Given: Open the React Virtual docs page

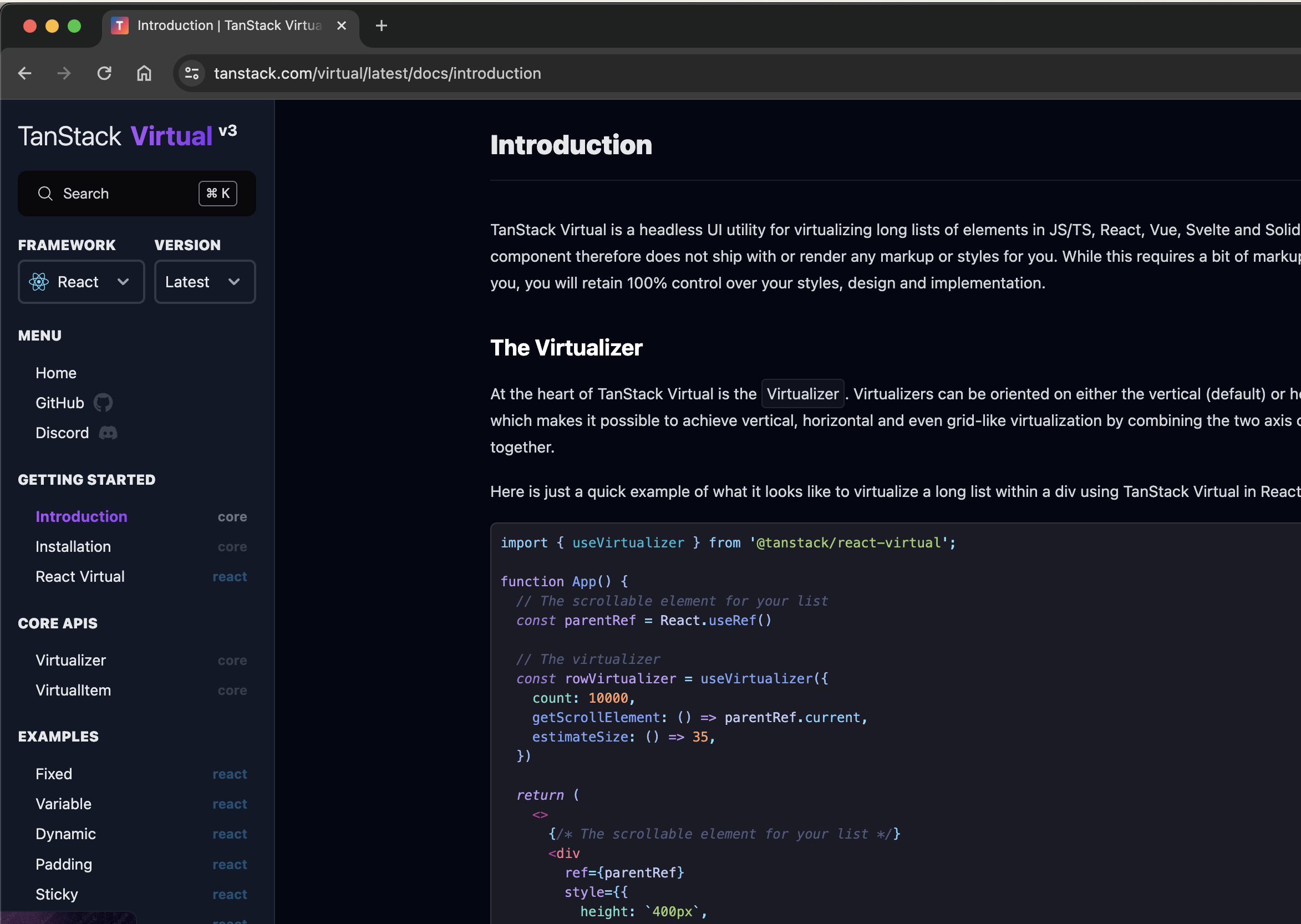Looking at the screenshot, I should (x=80, y=577).
